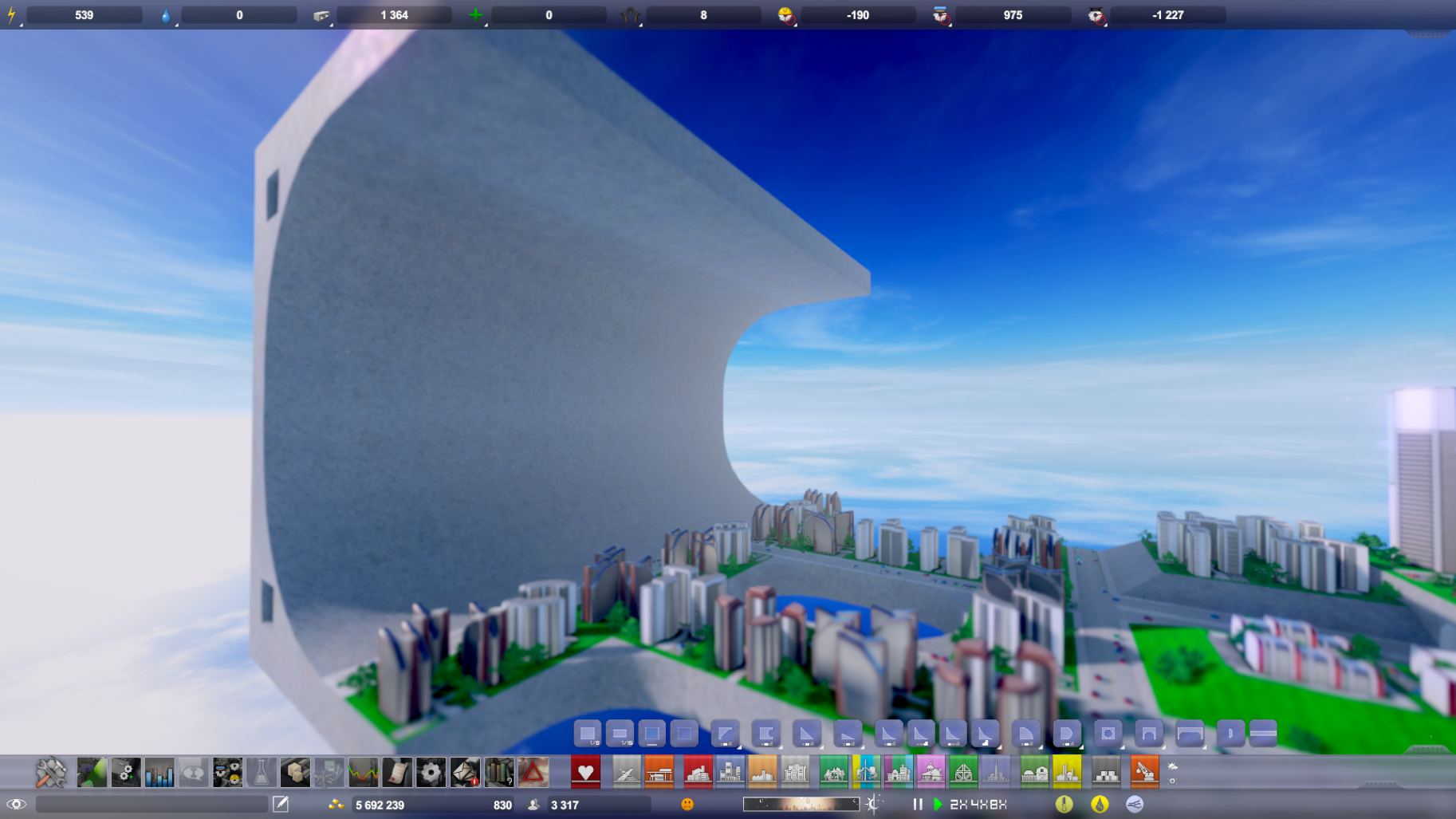Toggle the yellow thermometer overlay button
Screen dimensions: 1456x819
click(1064, 804)
